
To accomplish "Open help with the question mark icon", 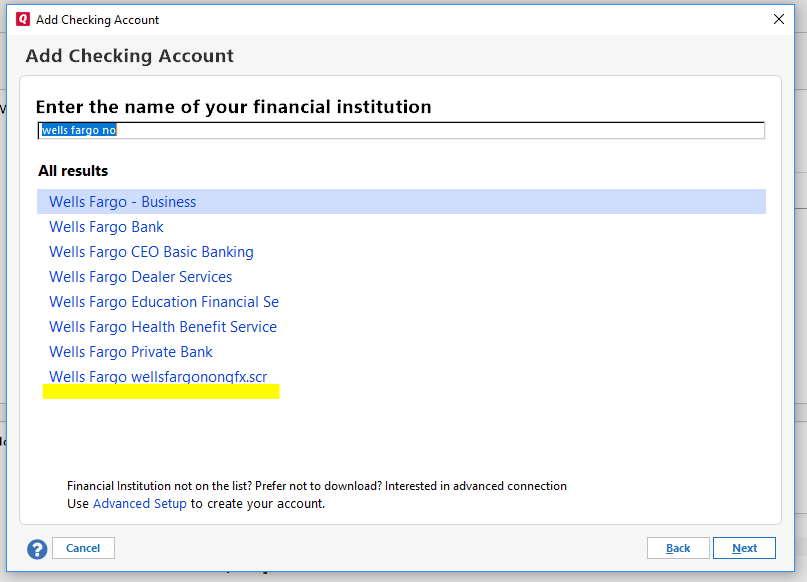I will (37, 549).
